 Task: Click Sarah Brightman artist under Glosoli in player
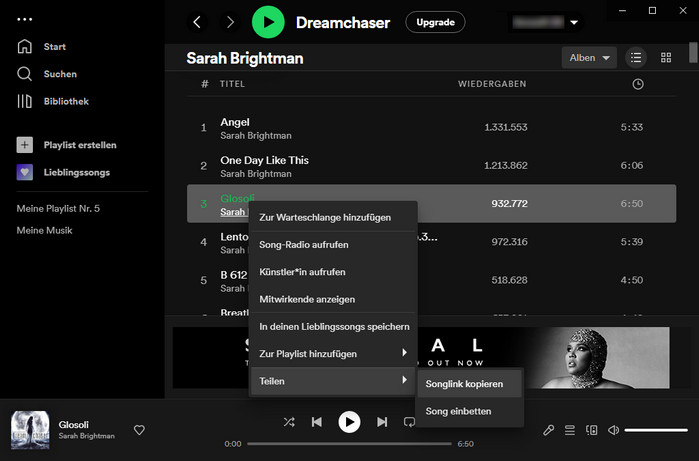[x=86, y=436]
